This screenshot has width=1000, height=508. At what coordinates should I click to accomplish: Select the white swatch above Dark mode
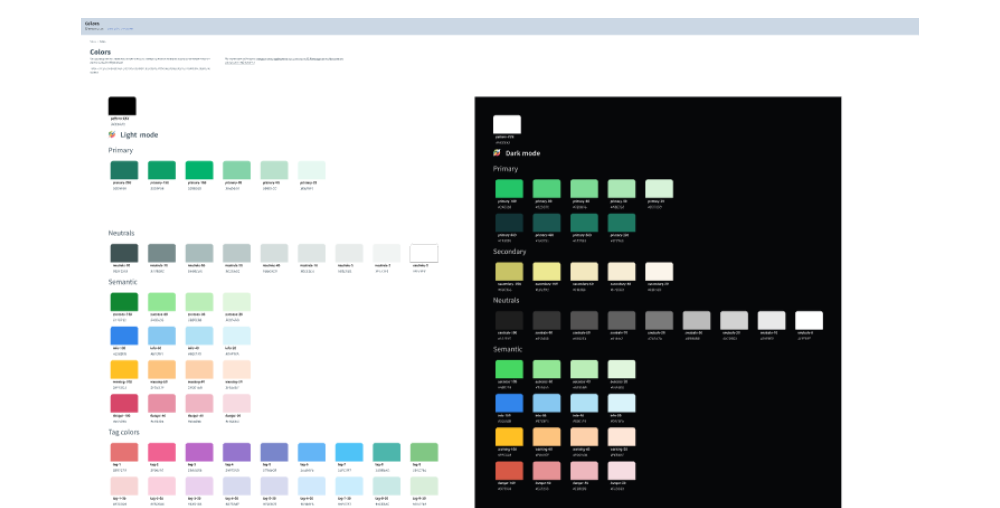click(x=507, y=124)
